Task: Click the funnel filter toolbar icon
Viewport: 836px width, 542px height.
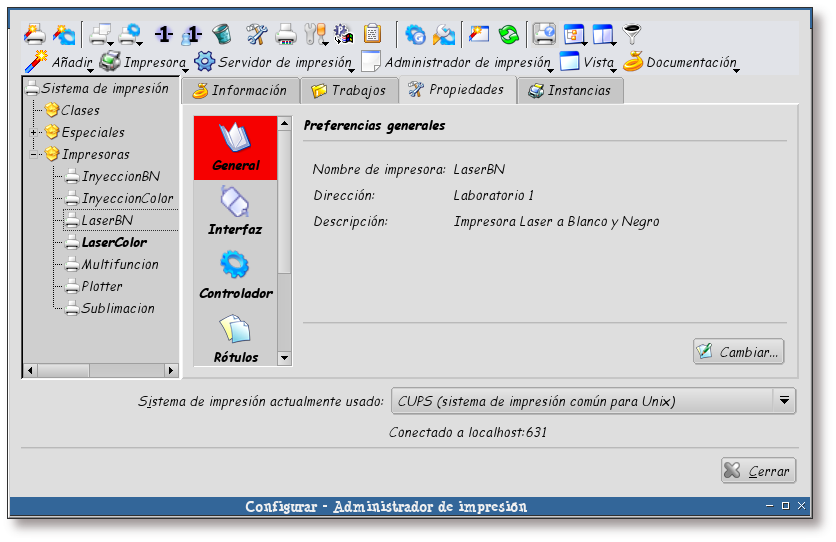Action: (x=632, y=34)
